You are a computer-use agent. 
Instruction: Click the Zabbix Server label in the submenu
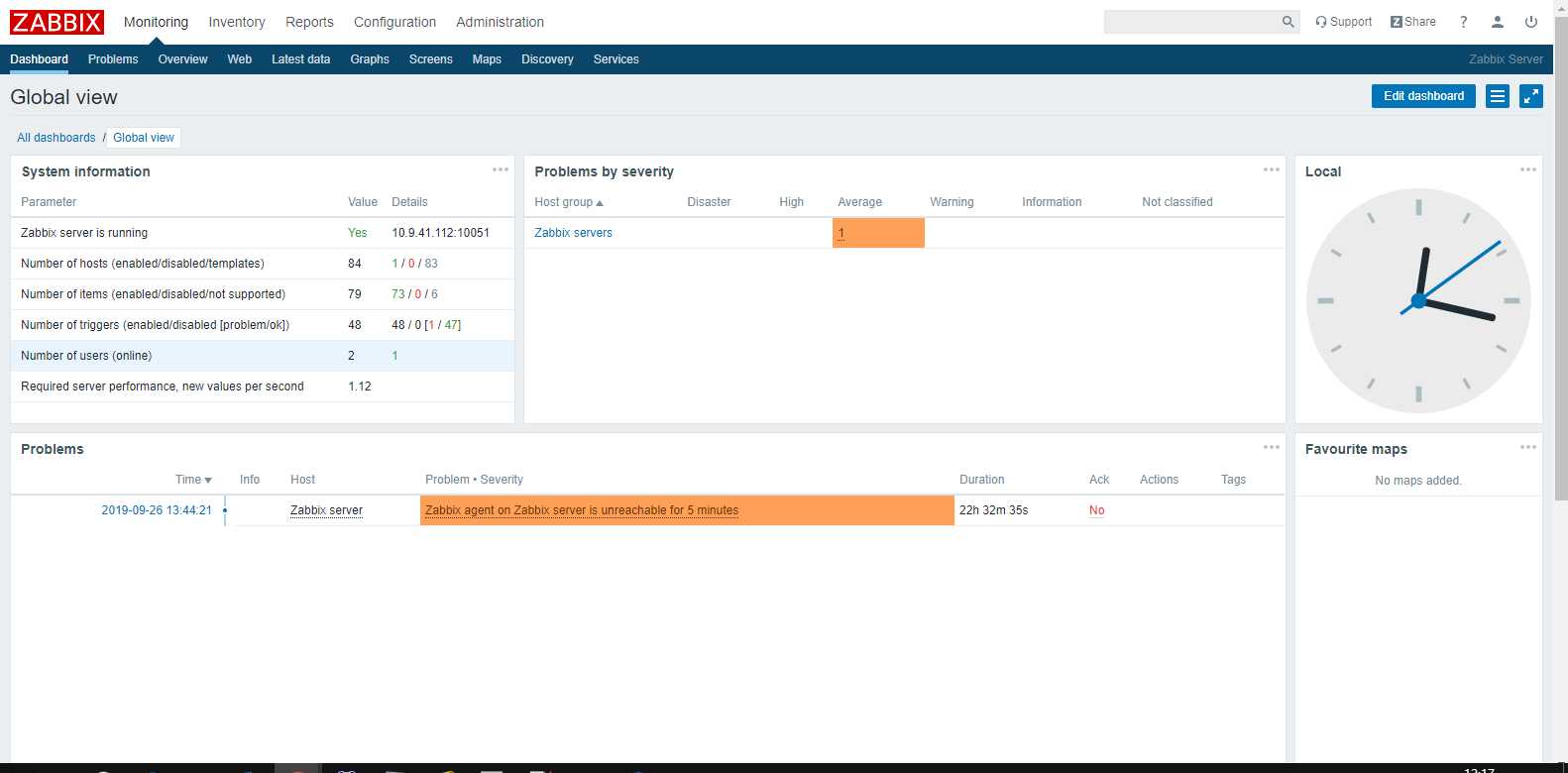click(x=1506, y=59)
